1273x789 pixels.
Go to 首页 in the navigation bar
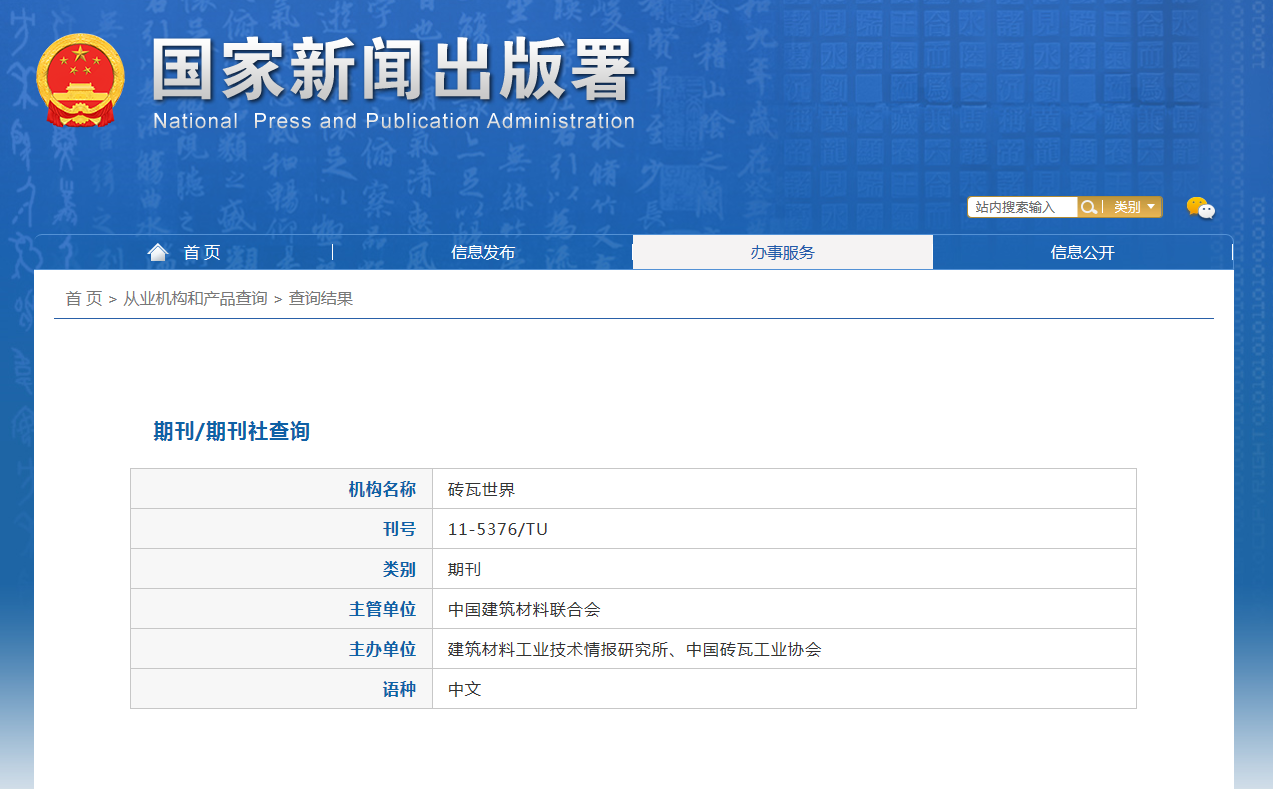click(x=202, y=252)
